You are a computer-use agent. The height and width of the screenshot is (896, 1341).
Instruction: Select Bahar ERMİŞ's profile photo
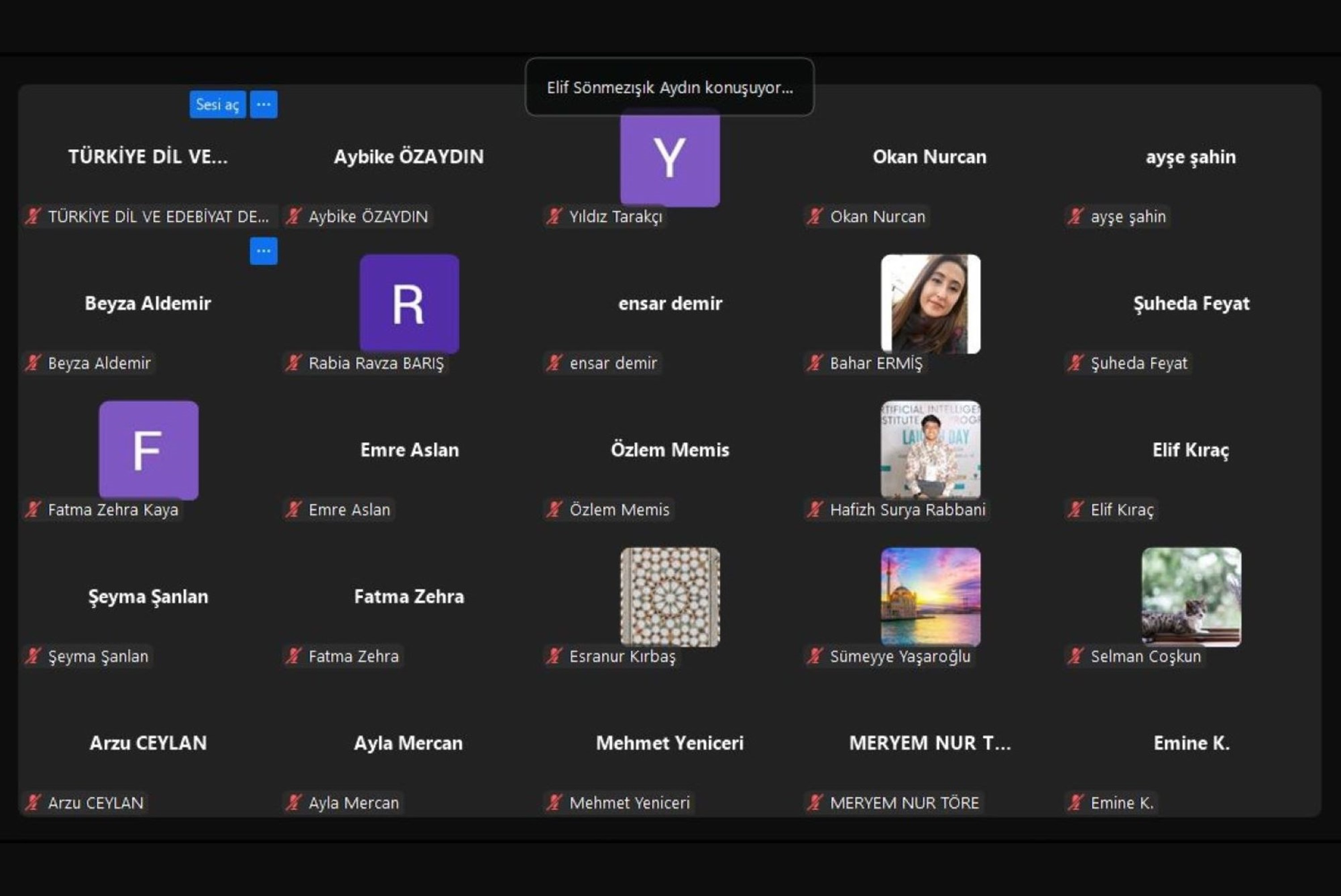click(x=931, y=303)
